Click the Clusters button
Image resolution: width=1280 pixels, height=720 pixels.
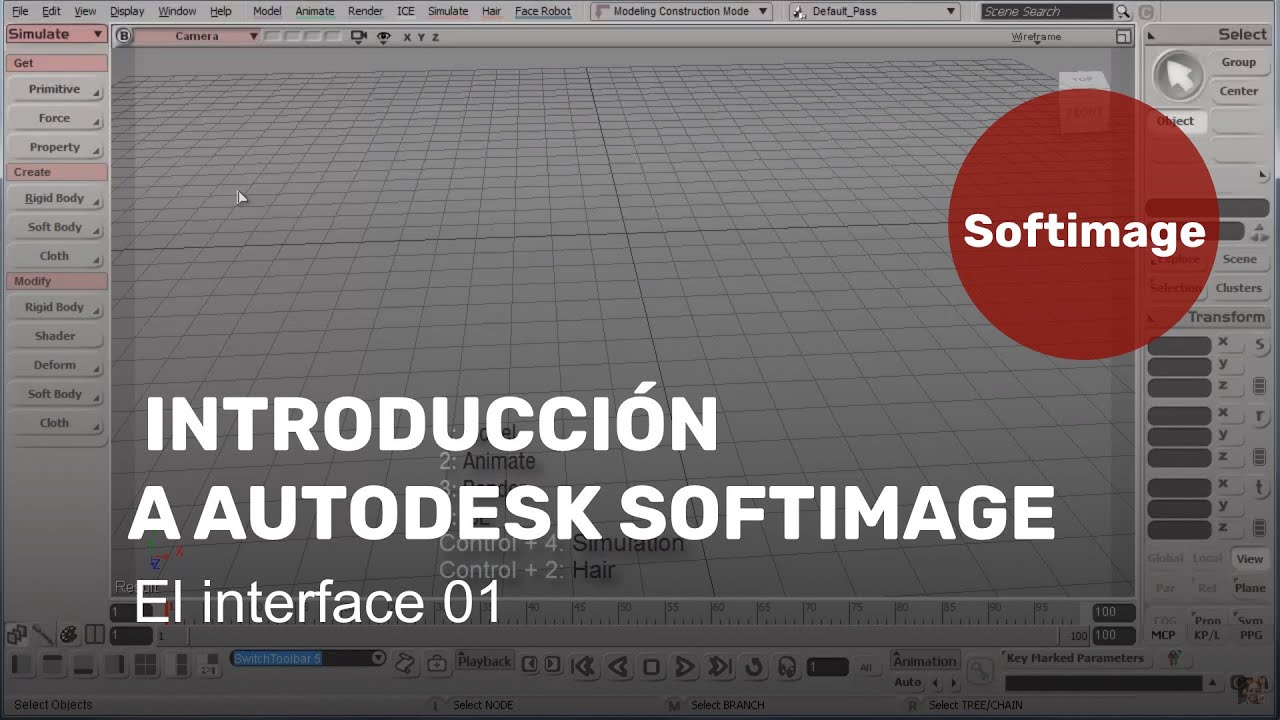point(1239,288)
